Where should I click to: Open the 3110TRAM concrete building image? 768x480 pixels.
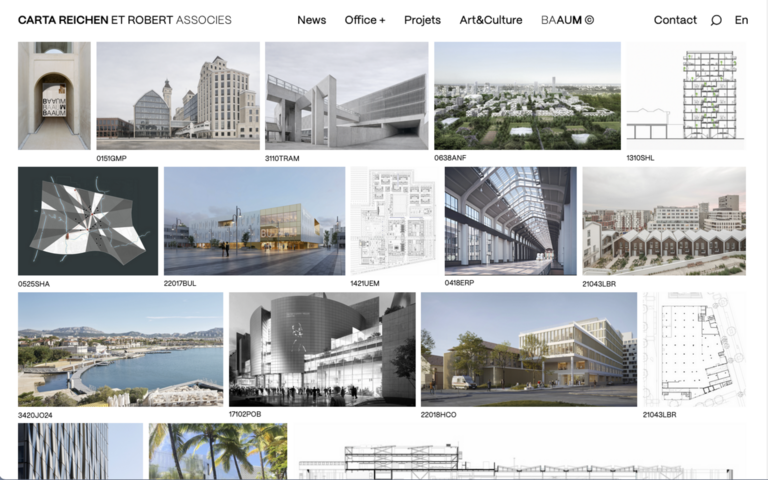(346, 96)
